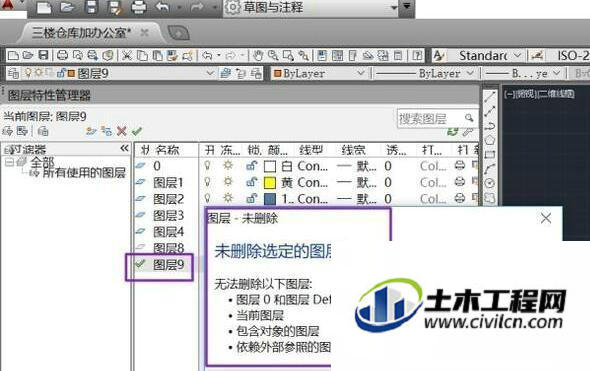Click the New Property Filter icon
590x371 pixels.
7,131
